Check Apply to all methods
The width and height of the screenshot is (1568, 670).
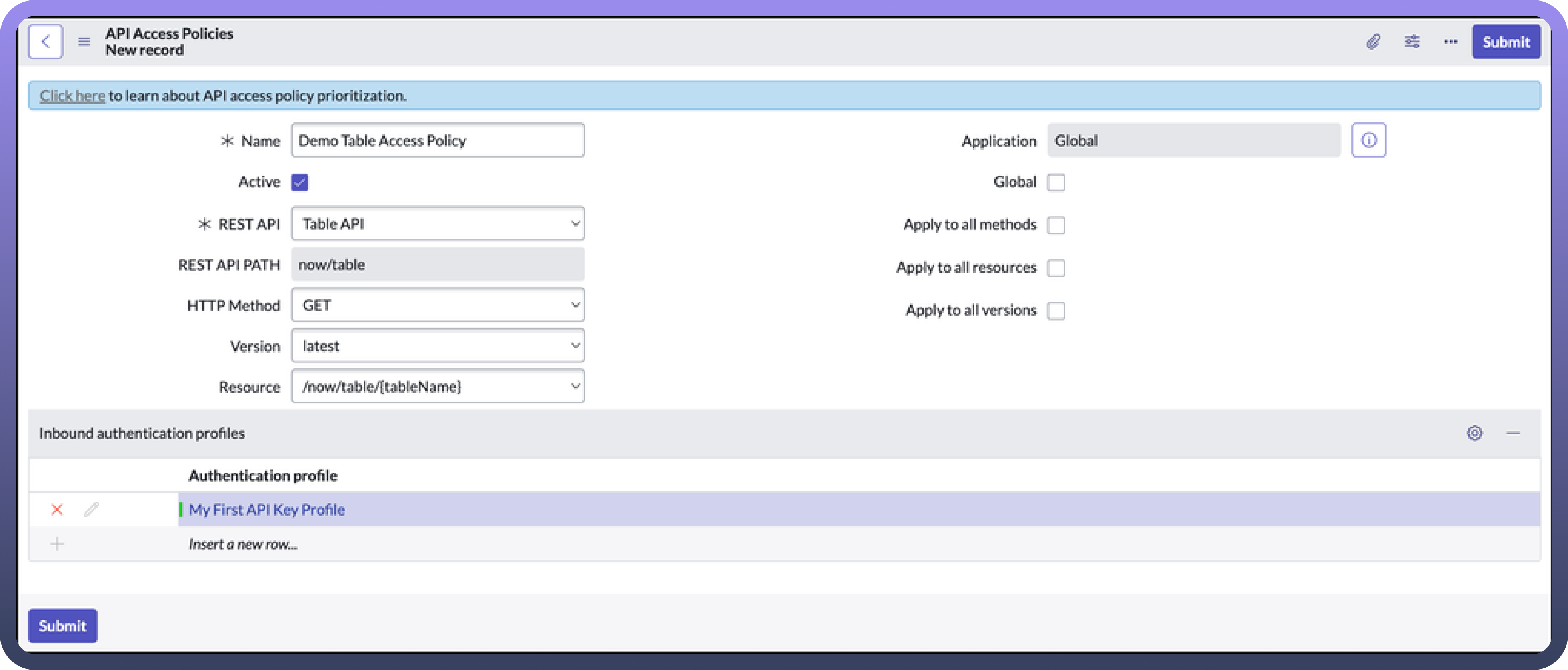(x=1056, y=225)
